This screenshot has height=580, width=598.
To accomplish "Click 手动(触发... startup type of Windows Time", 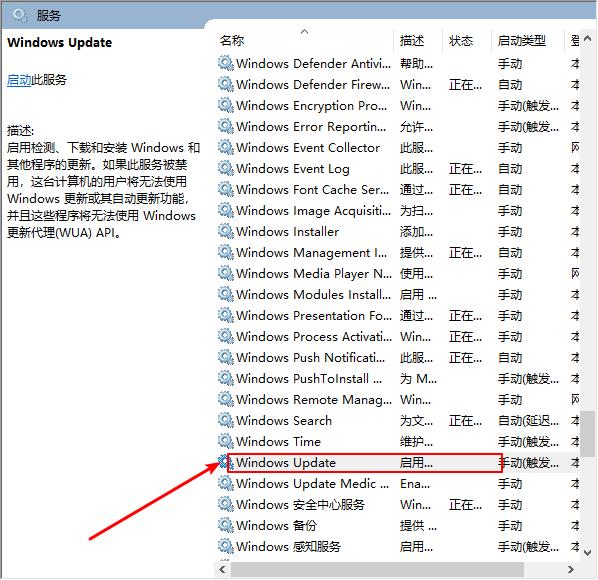I will (528, 441).
